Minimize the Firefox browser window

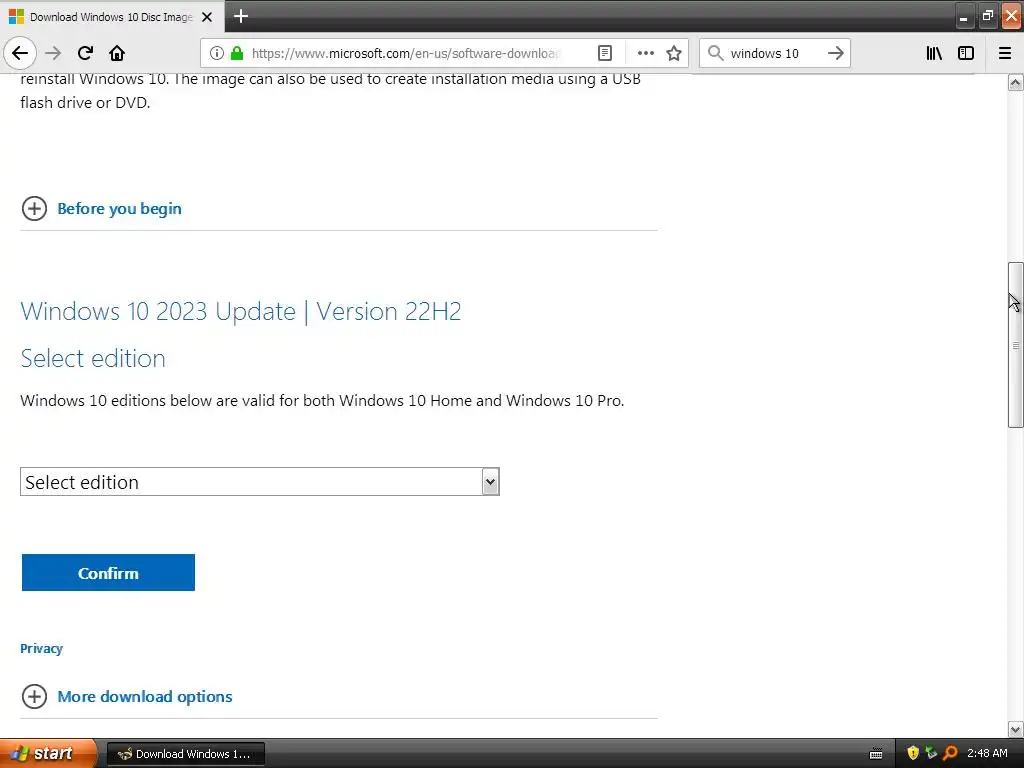coord(964,16)
